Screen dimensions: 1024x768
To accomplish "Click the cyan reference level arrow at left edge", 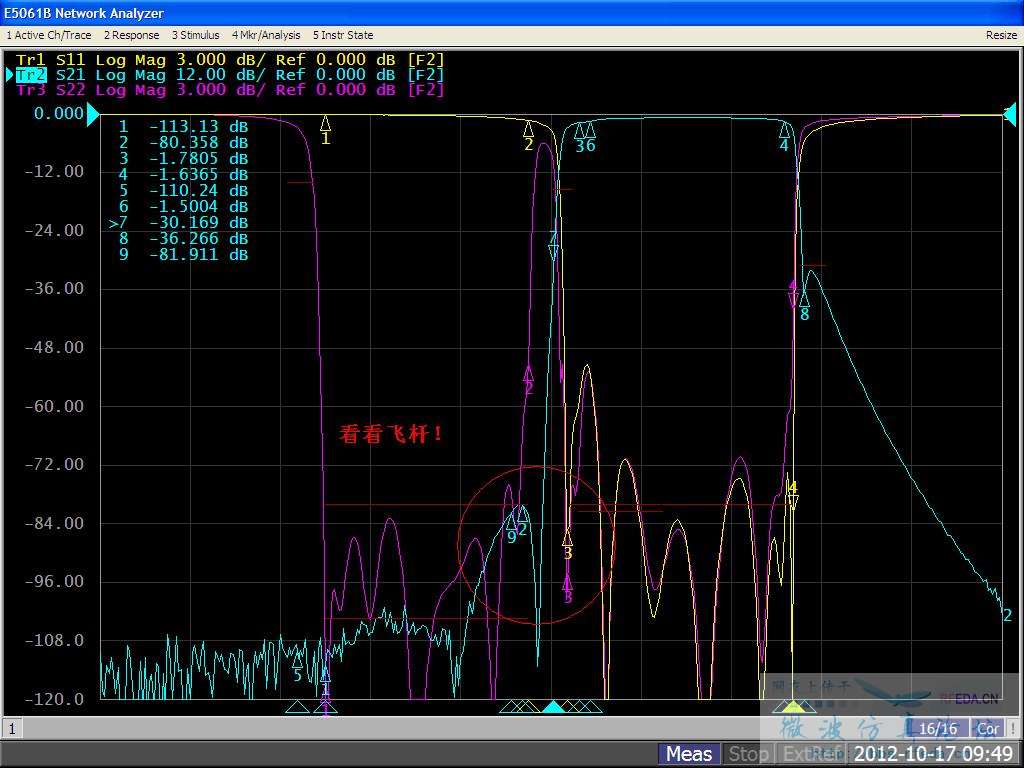I will [x=93, y=116].
